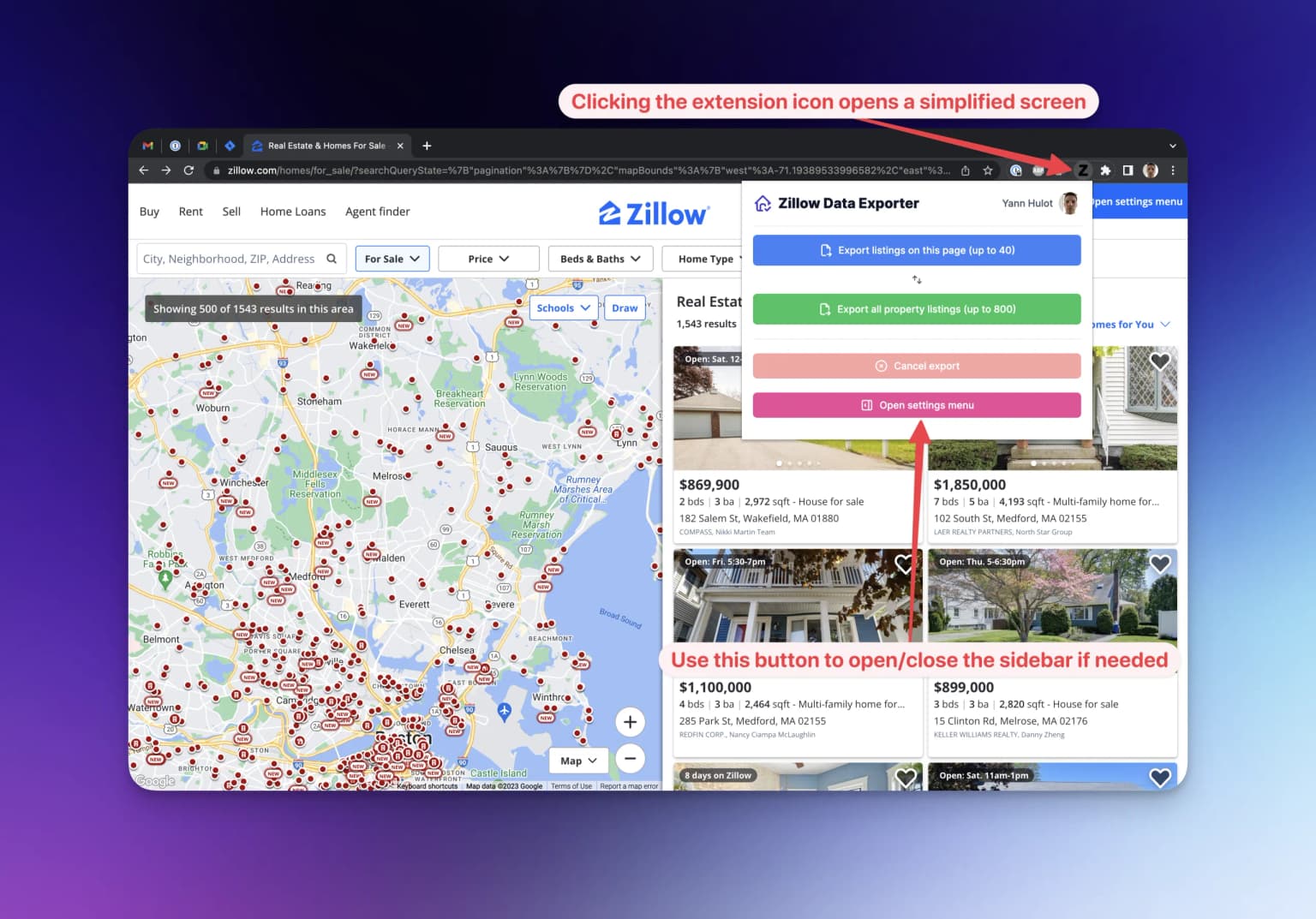The height and width of the screenshot is (919, 1316).
Task: Open the Beds & Baths dropdown
Action: (601, 259)
